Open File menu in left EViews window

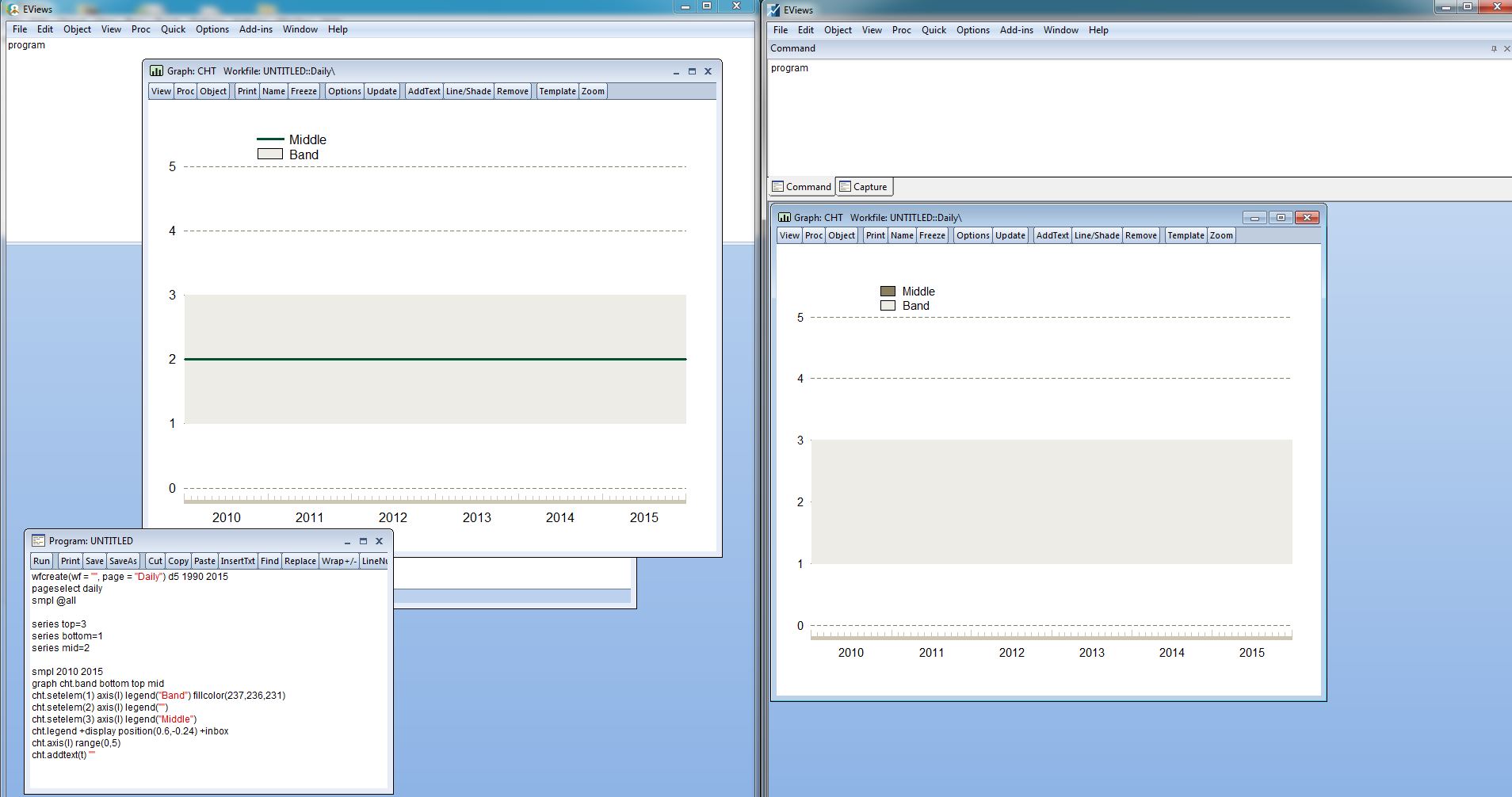click(x=20, y=29)
